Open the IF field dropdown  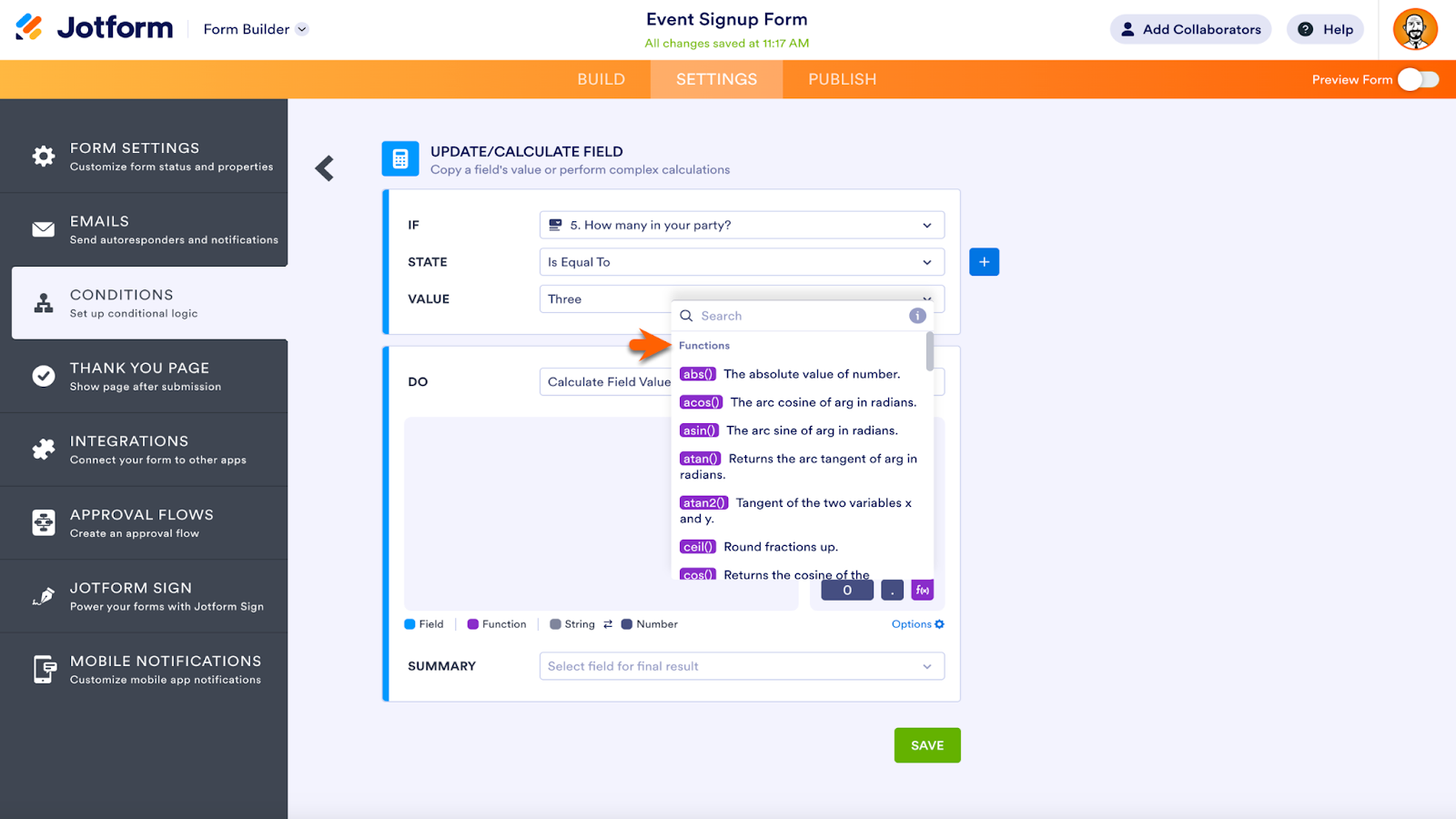(x=742, y=225)
